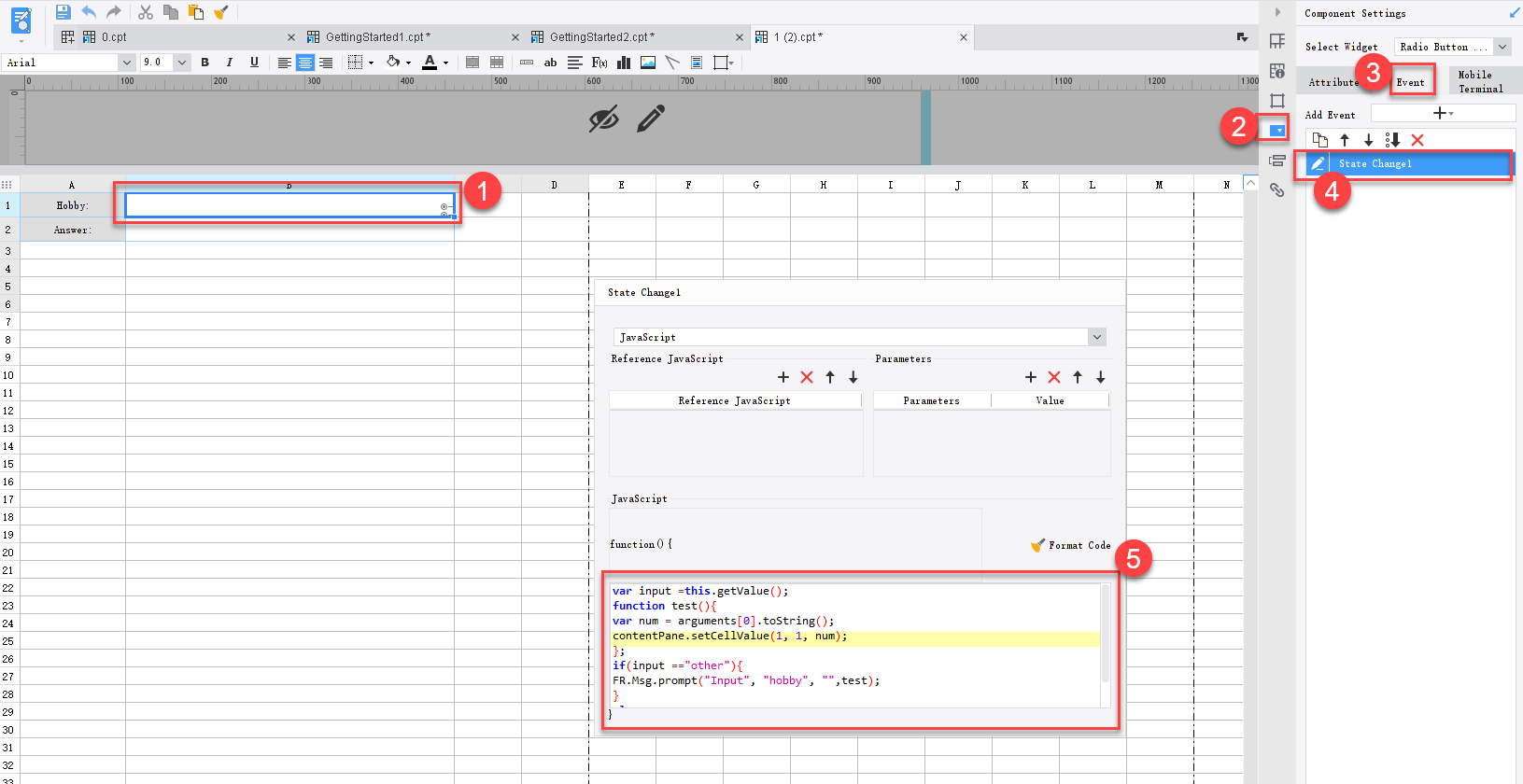1523x784 pixels.
Task: Delete the selected event with red X
Action: click(x=1417, y=140)
